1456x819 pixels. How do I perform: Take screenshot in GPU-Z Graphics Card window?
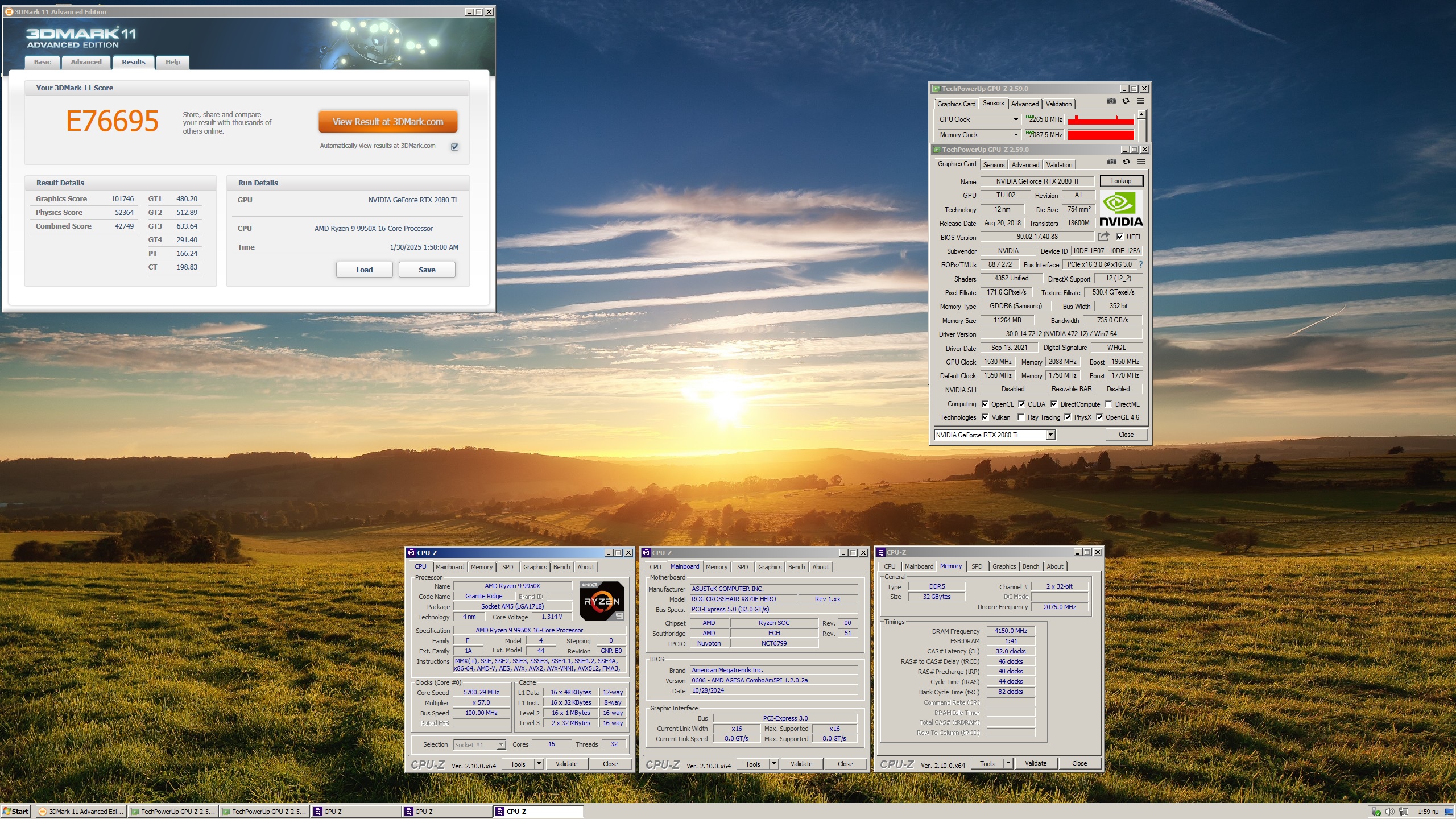click(1111, 162)
